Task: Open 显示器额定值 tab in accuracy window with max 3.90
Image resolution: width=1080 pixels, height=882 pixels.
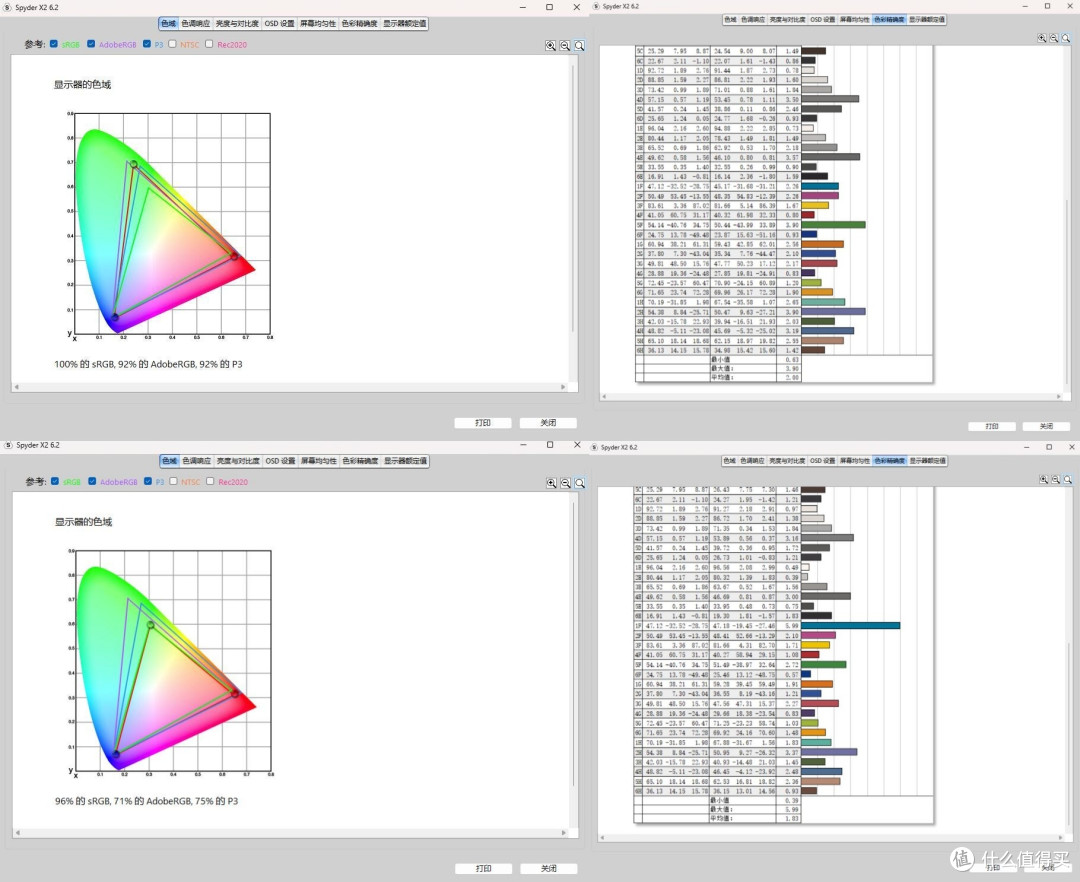Action: [926, 19]
